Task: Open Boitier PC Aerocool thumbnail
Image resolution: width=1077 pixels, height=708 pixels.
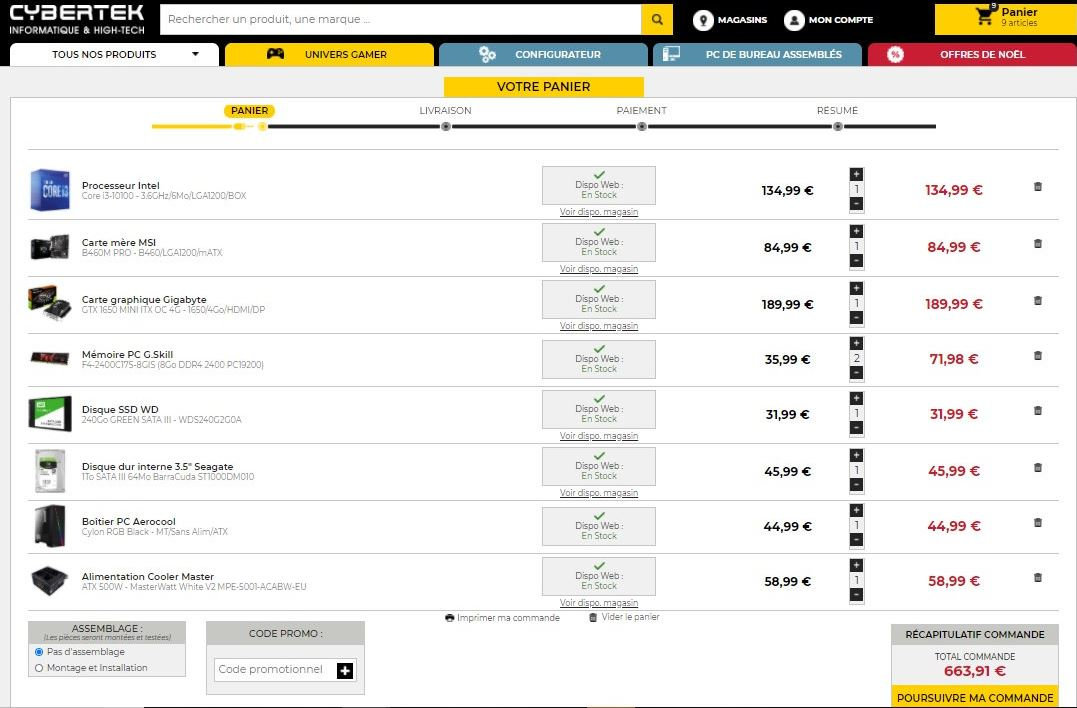Action: pyautogui.click(x=50, y=525)
